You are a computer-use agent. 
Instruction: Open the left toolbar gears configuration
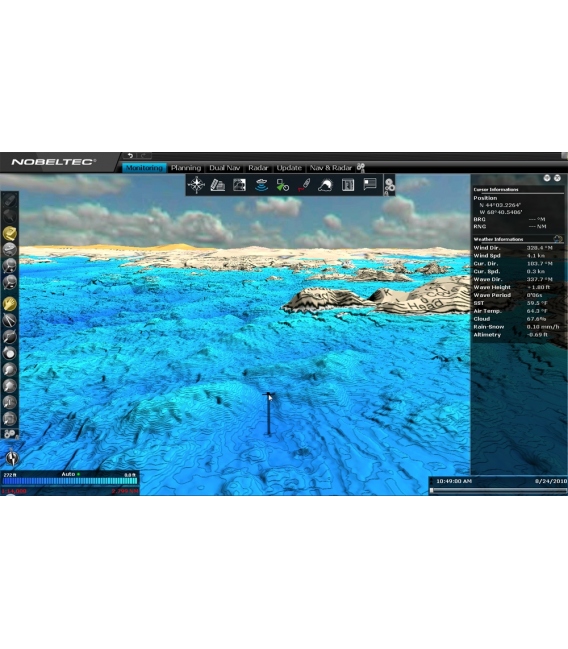pyautogui.click(x=10, y=434)
